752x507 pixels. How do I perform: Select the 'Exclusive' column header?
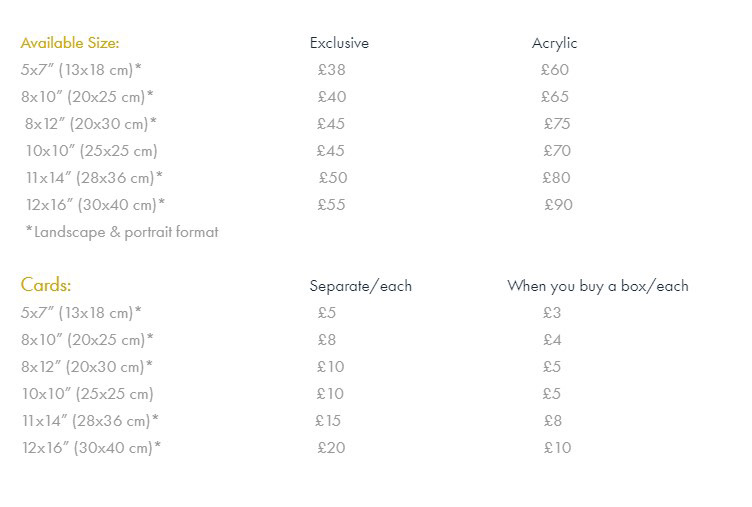pyautogui.click(x=339, y=43)
